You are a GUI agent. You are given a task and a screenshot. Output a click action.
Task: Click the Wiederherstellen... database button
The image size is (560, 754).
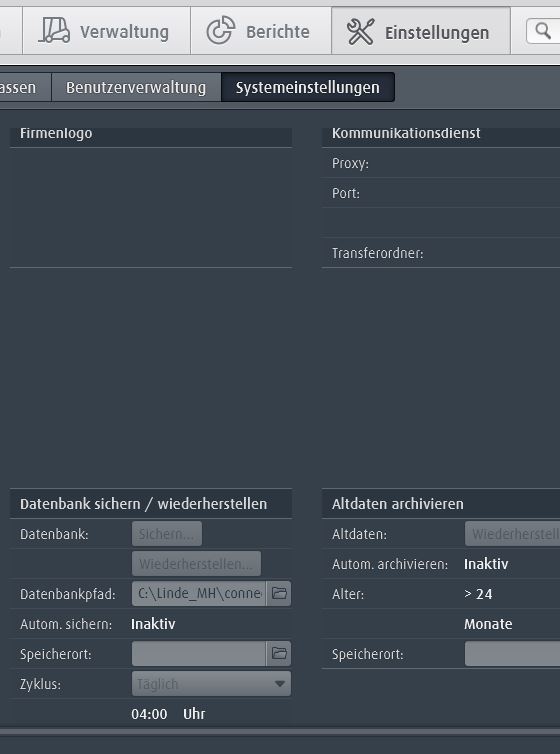pos(197,564)
